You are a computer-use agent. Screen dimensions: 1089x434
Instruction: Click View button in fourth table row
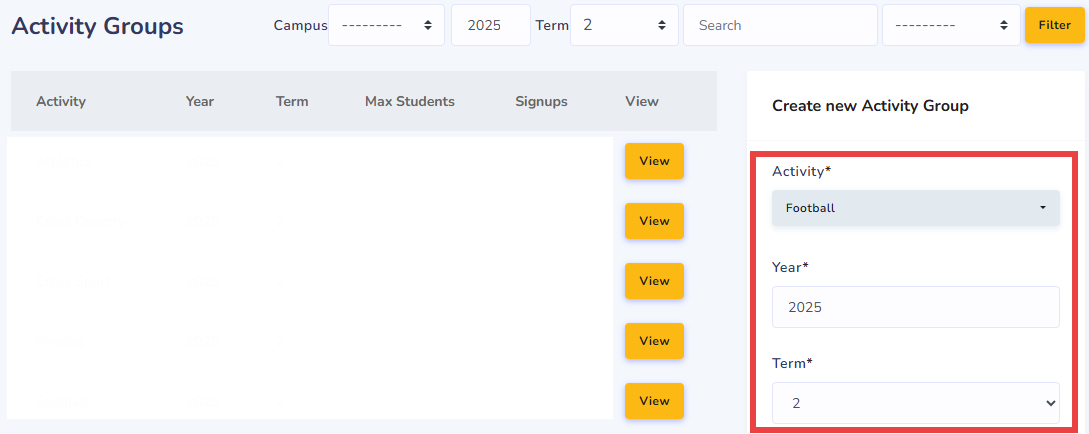(654, 341)
